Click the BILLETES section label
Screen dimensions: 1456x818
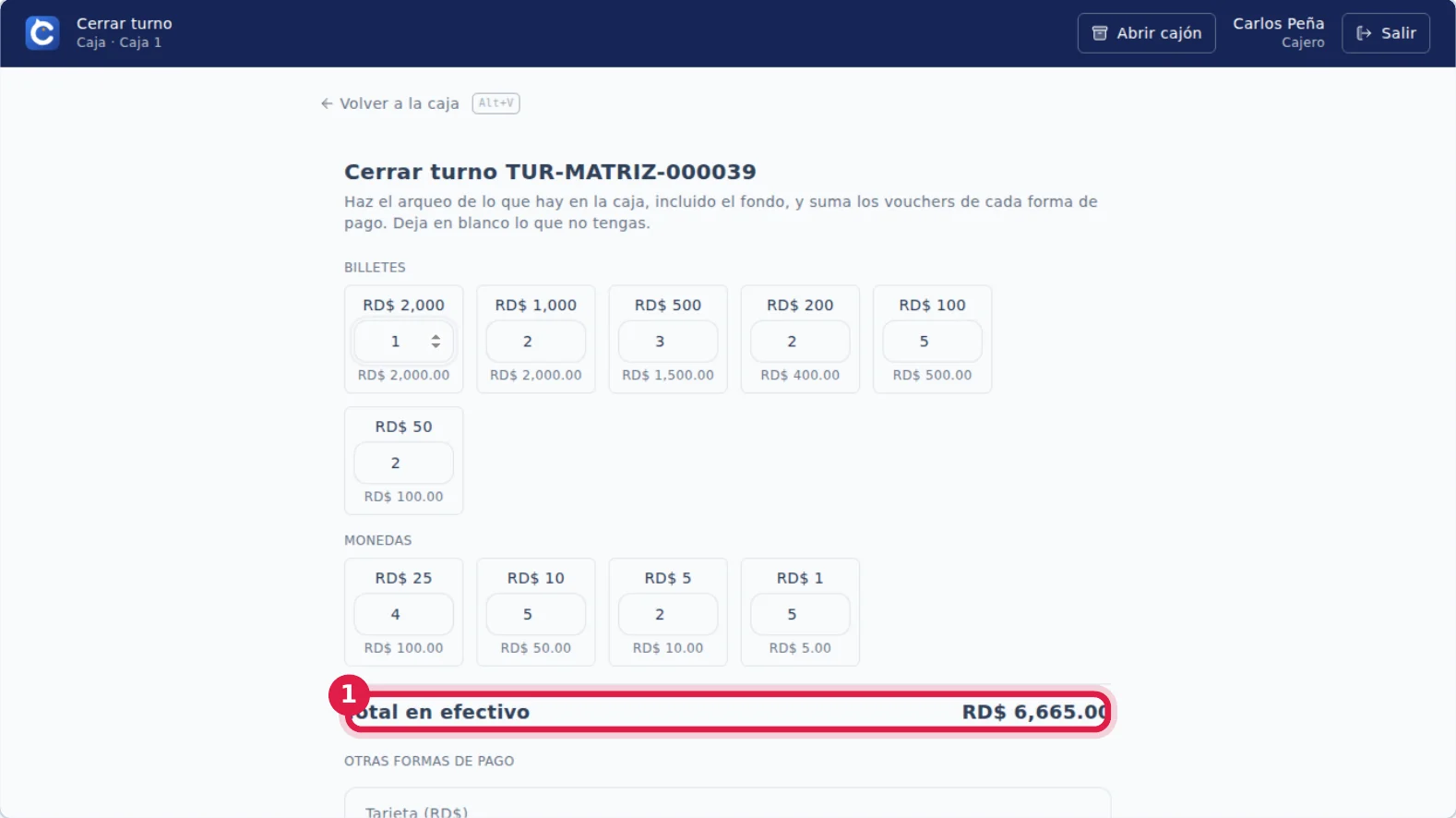click(x=375, y=268)
